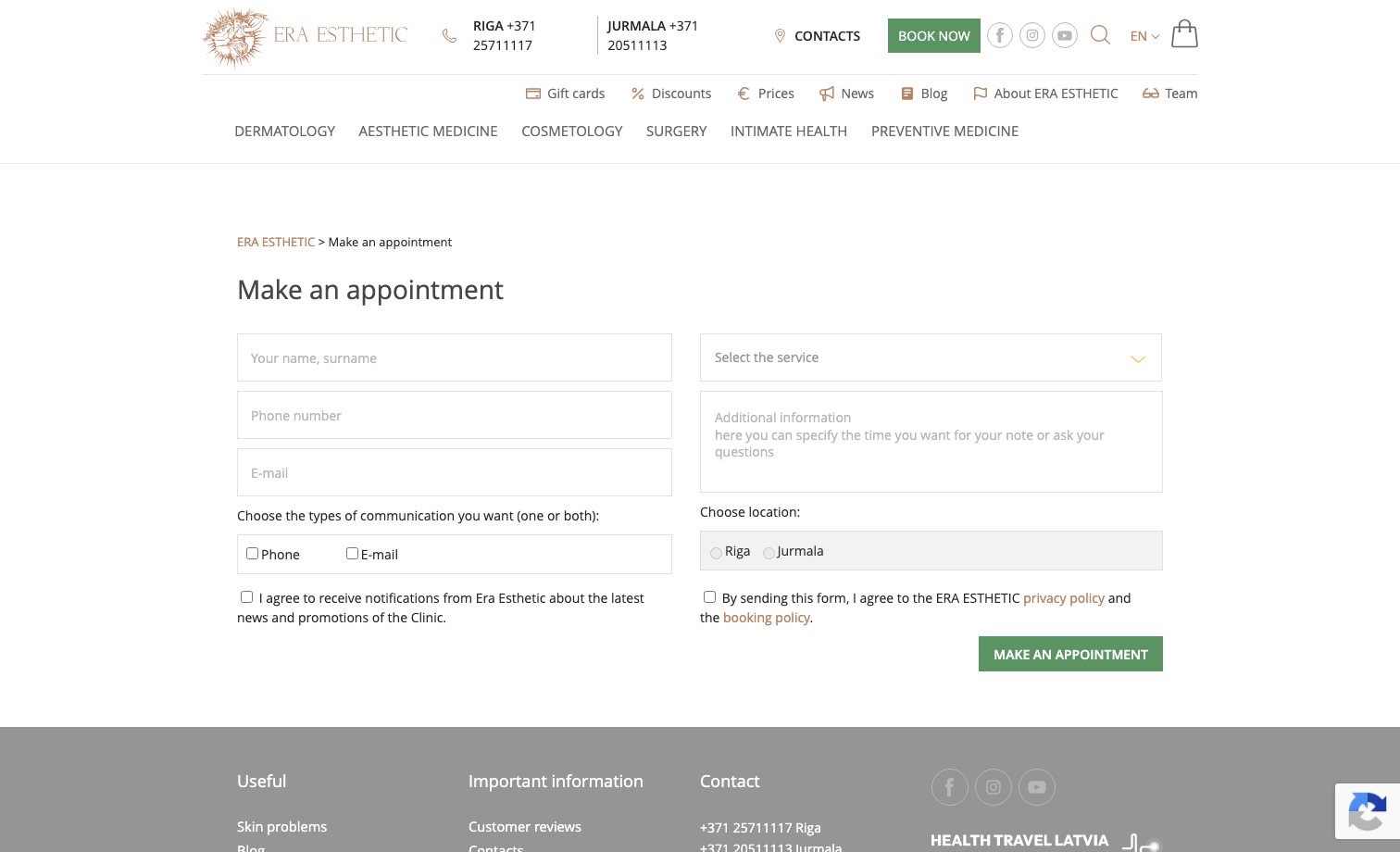1400x852 pixels.
Task: Click the Discounts percent icon
Action: [638, 94]
